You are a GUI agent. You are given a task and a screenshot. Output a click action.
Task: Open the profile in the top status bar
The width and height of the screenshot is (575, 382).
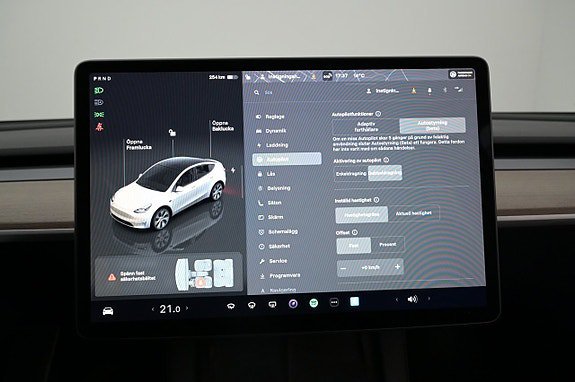(x=280, y=77)
